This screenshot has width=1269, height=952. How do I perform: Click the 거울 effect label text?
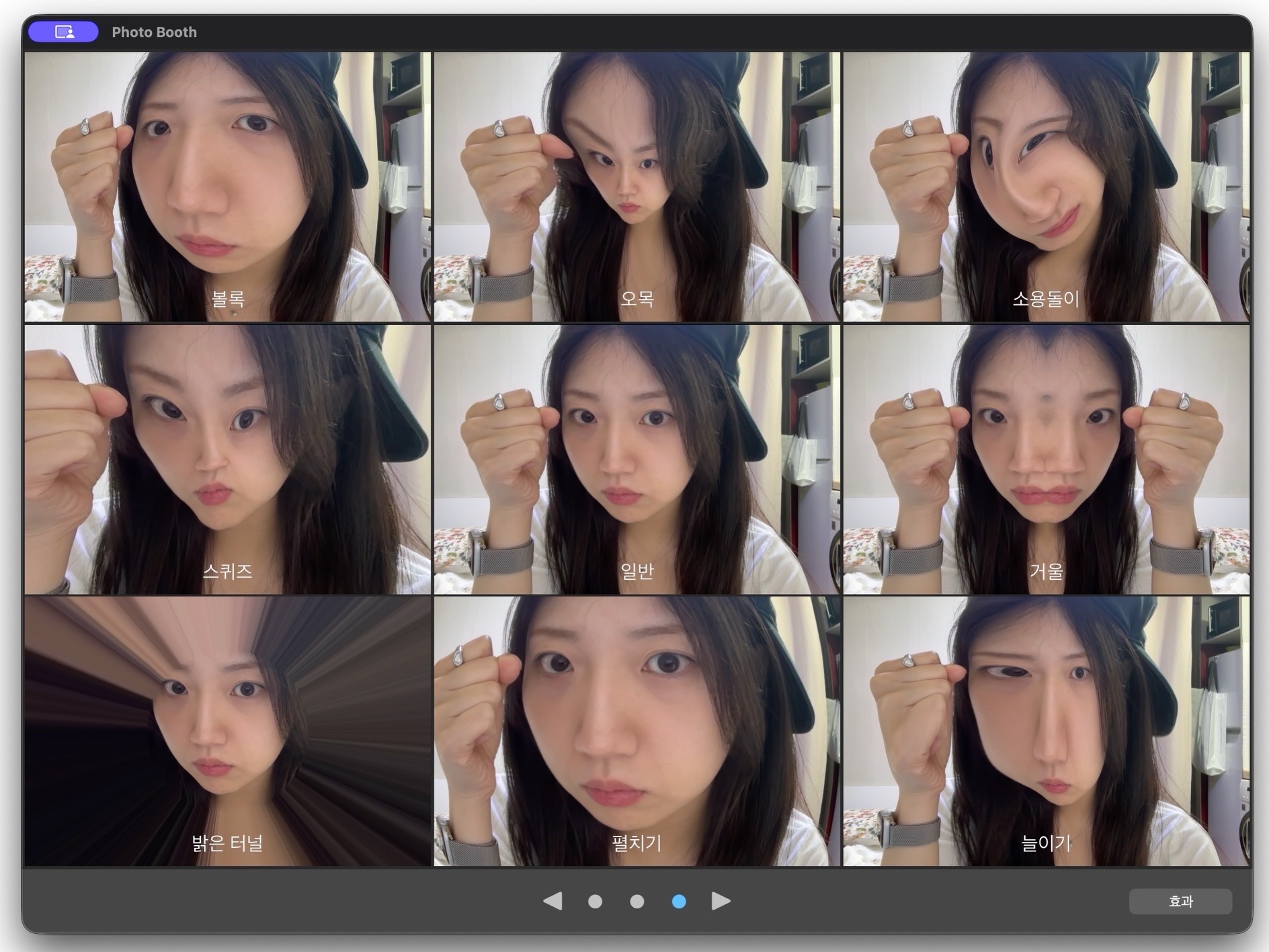[1047, 571]
